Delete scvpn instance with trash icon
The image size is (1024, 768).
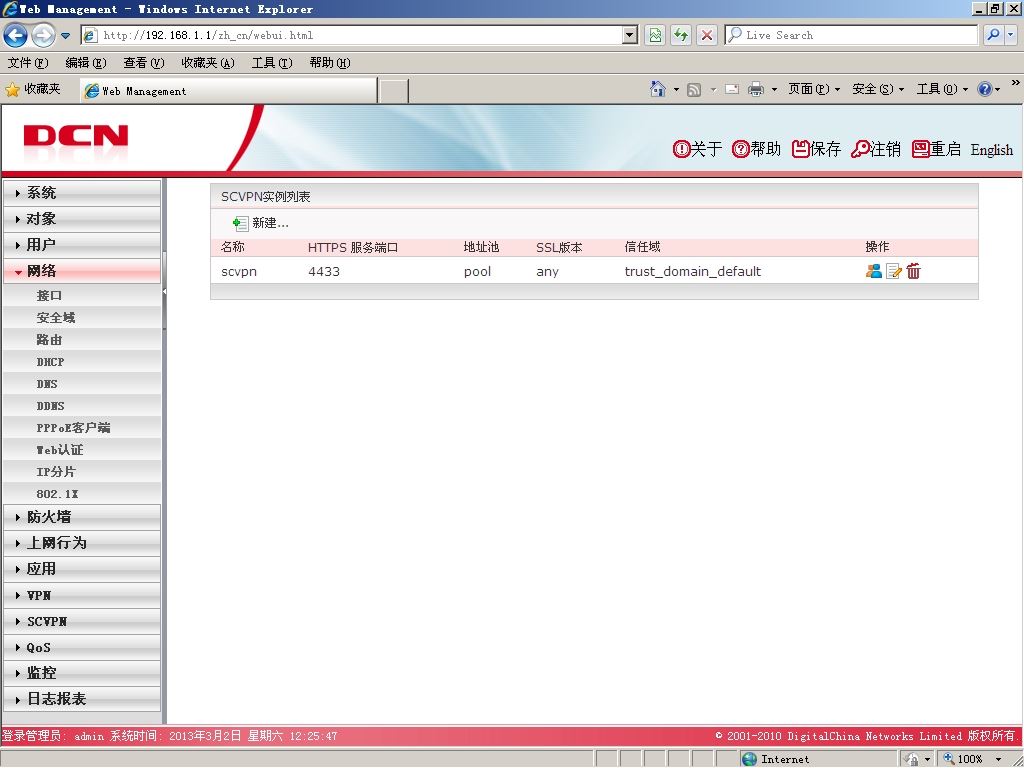(x=914, y=271)
